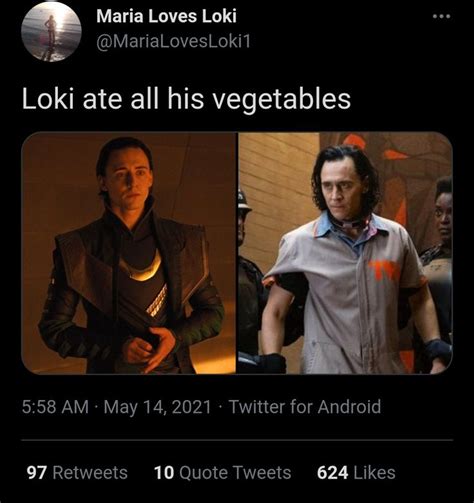
Task: Open the Twitter for Android source link
Action: [305, 407]
